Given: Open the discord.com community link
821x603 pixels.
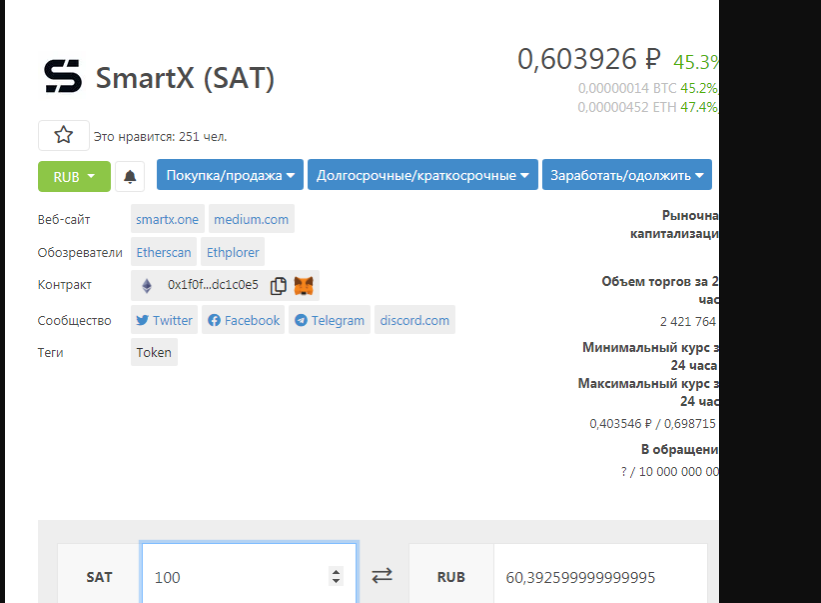Looking at the screenshot, I should point(415,320).
